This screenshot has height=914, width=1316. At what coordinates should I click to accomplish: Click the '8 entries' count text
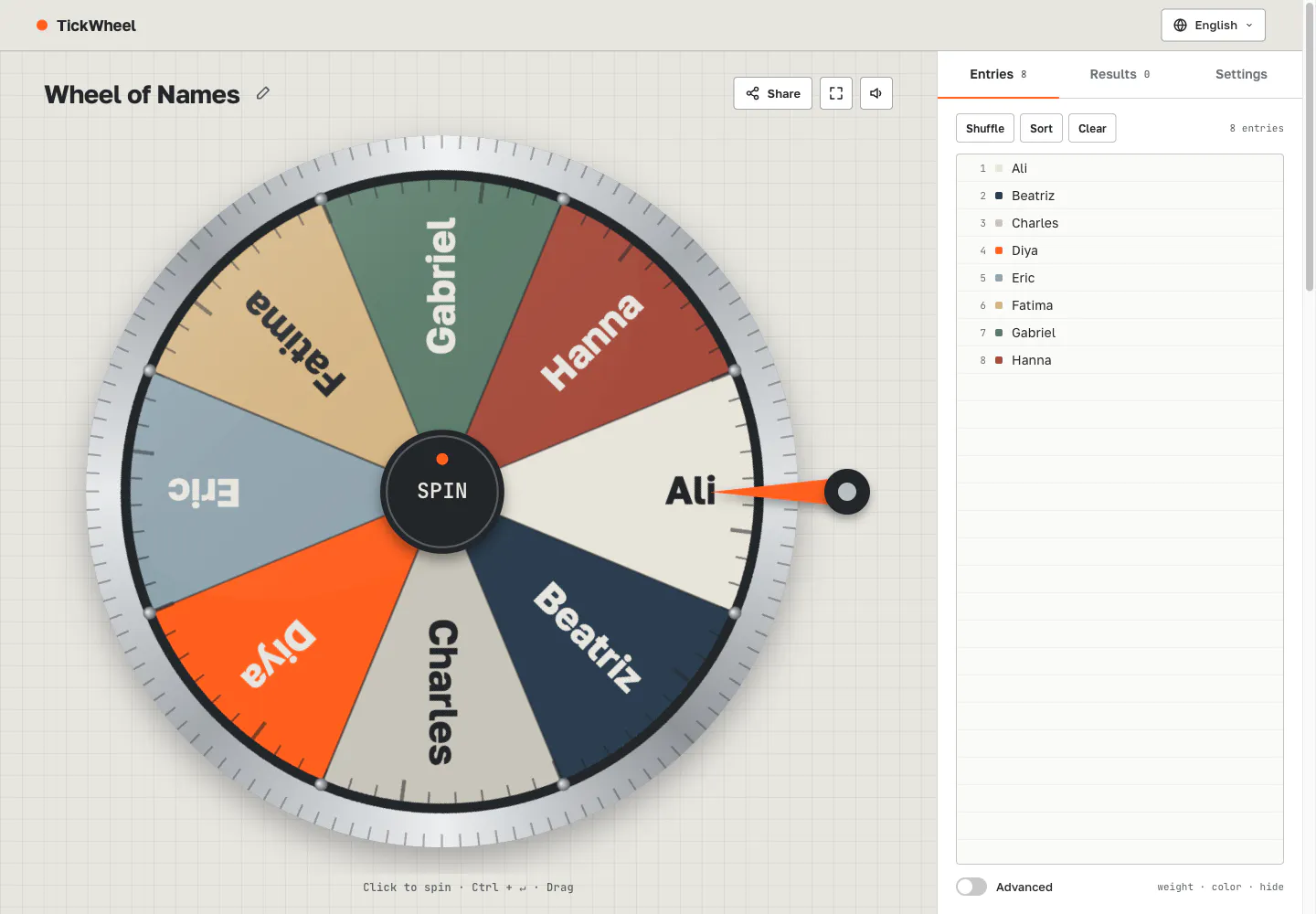coord(1257,128)
